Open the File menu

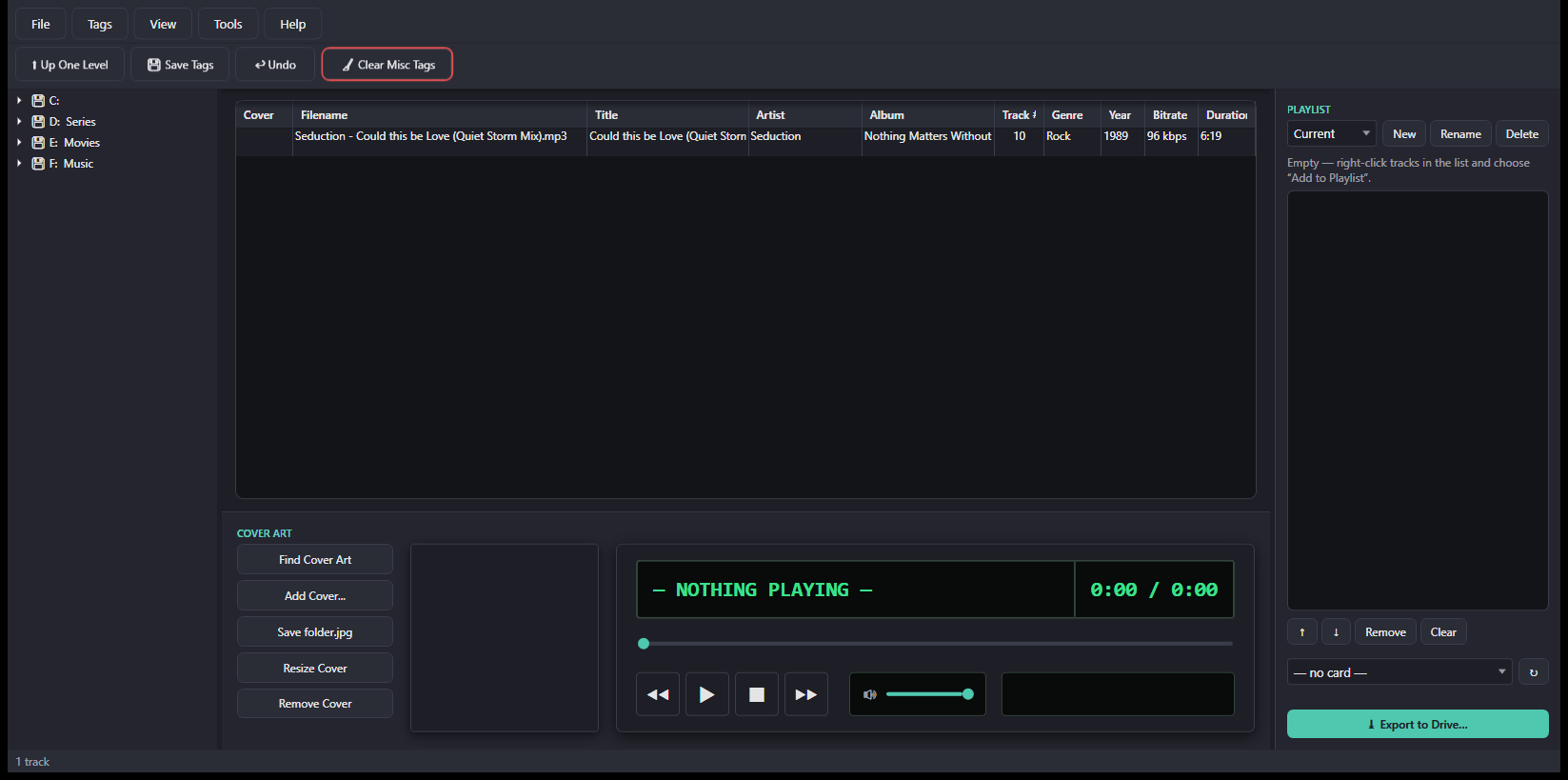pos(41,24)
